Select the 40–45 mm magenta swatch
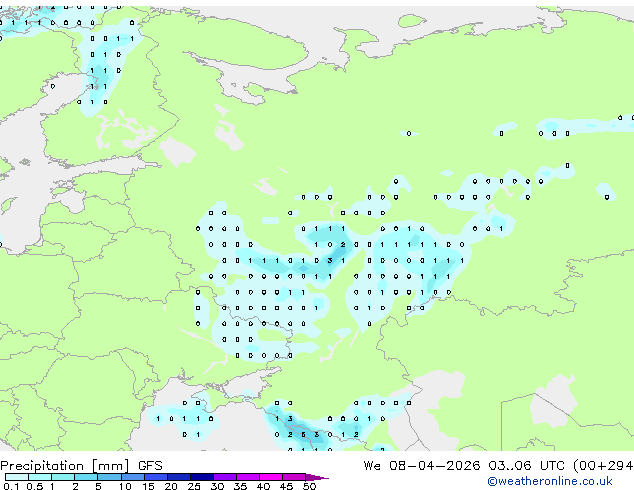Image resolution: width=634 pixels, height=490 pixels. point(271,477)
